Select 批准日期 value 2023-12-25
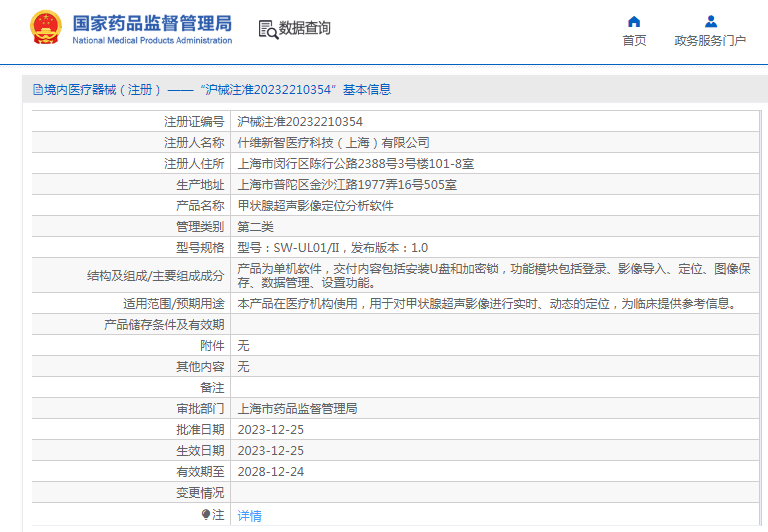Viewport: 768px width, 532px height. 270,430
